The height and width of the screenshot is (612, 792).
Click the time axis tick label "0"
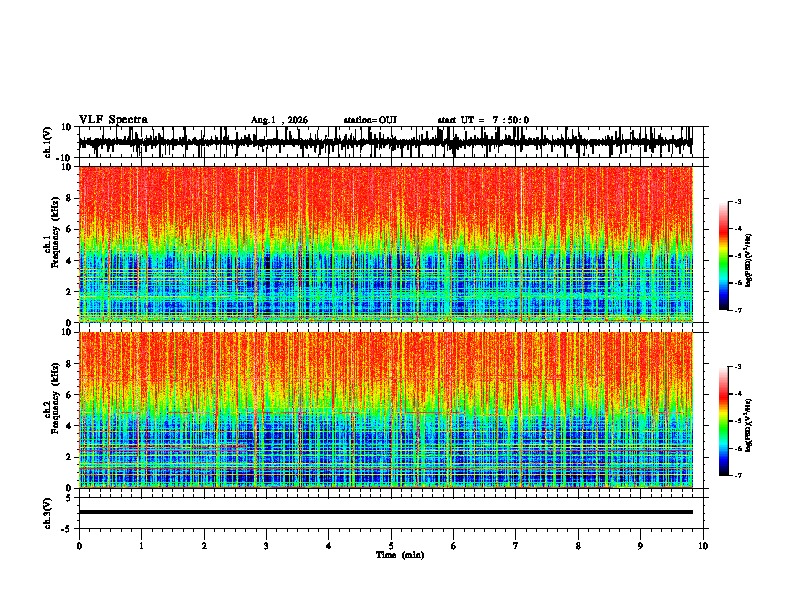pyautogui.click(x=79, y=546)
